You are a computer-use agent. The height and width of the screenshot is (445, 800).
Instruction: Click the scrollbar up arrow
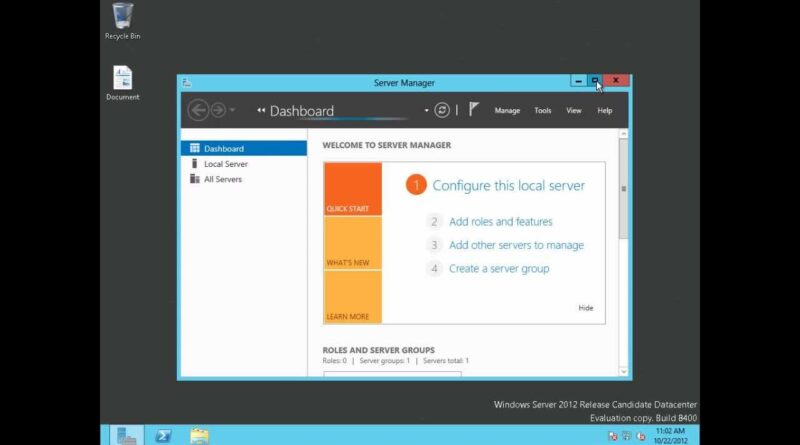[623, 134]
